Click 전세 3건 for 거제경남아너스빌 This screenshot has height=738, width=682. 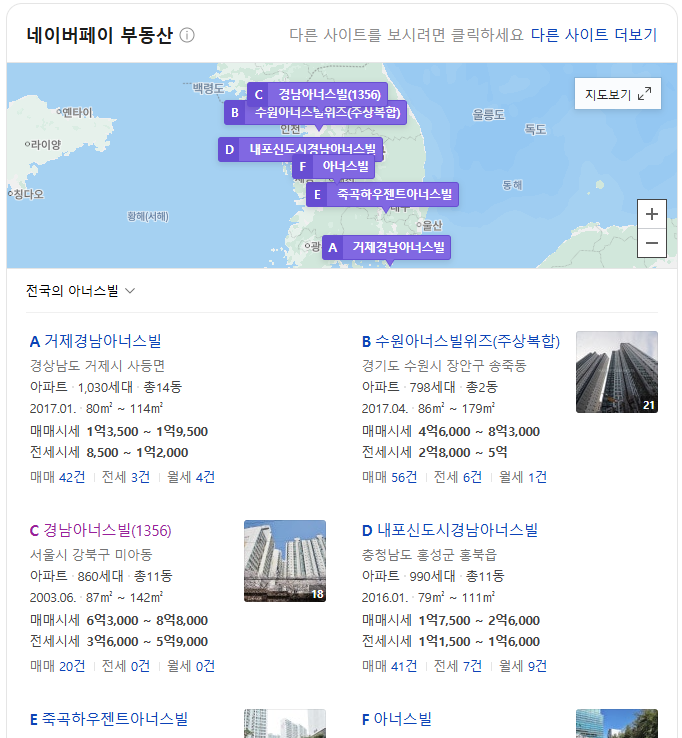(126, 477)
